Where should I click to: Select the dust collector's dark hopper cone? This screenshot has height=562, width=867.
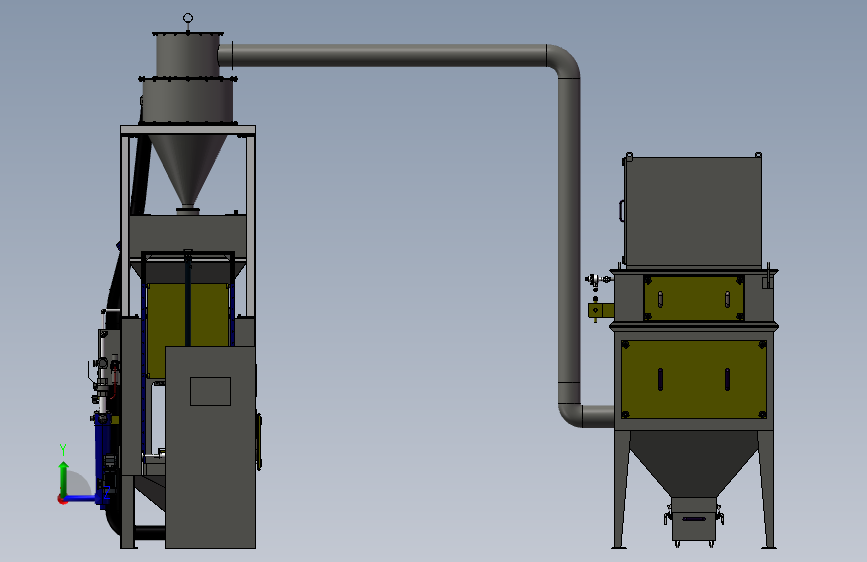tap(694, 464)
